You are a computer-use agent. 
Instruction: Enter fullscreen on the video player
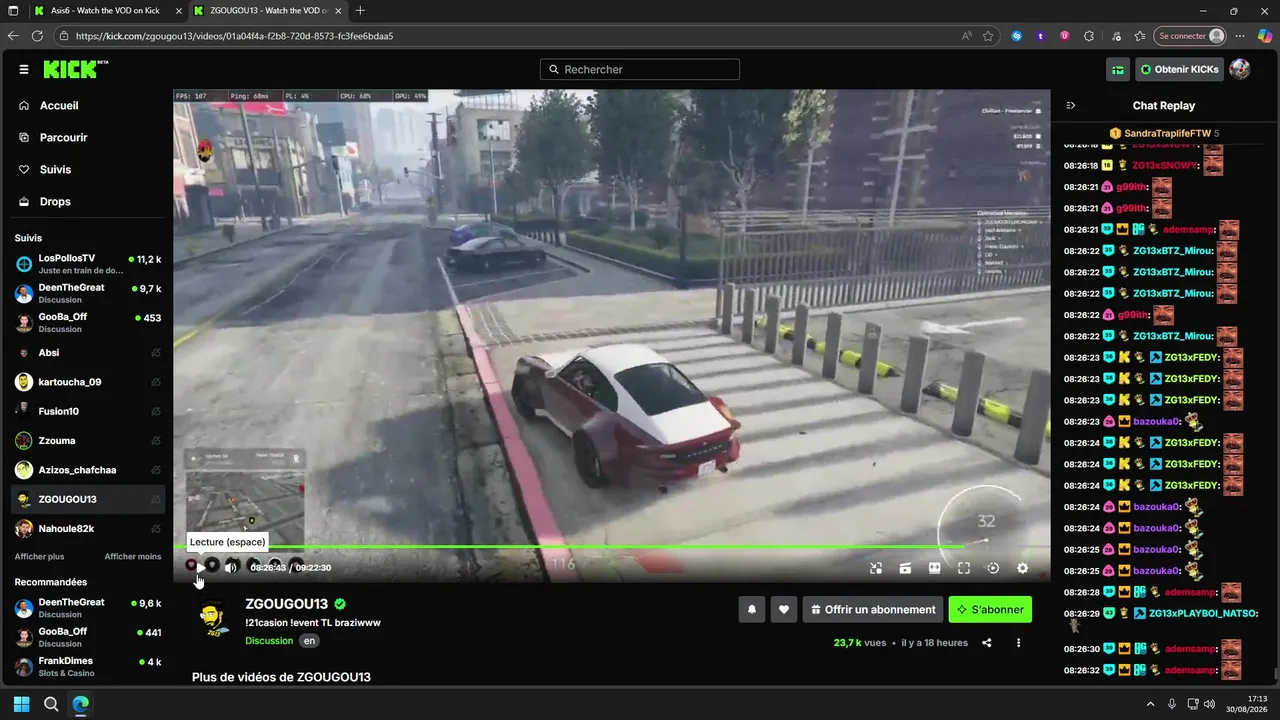(x=964, y=568)
